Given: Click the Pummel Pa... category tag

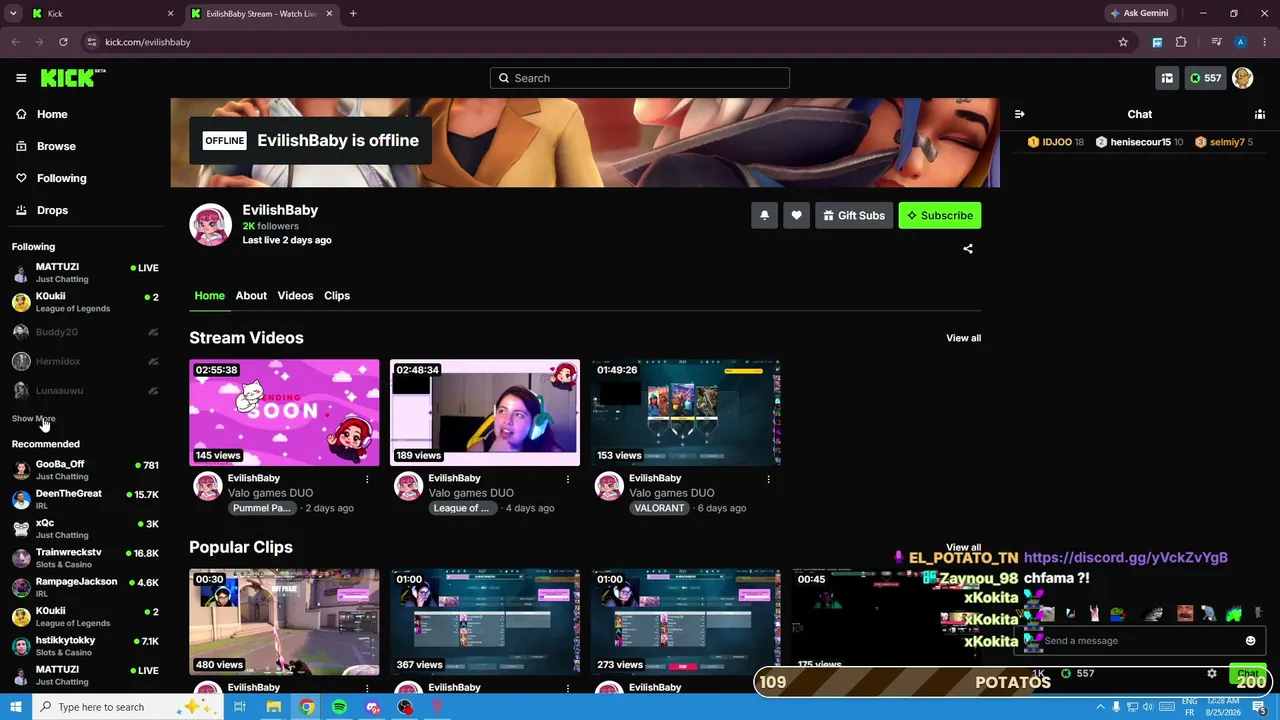Looking at the screenshot, I should tap(261, 508).
